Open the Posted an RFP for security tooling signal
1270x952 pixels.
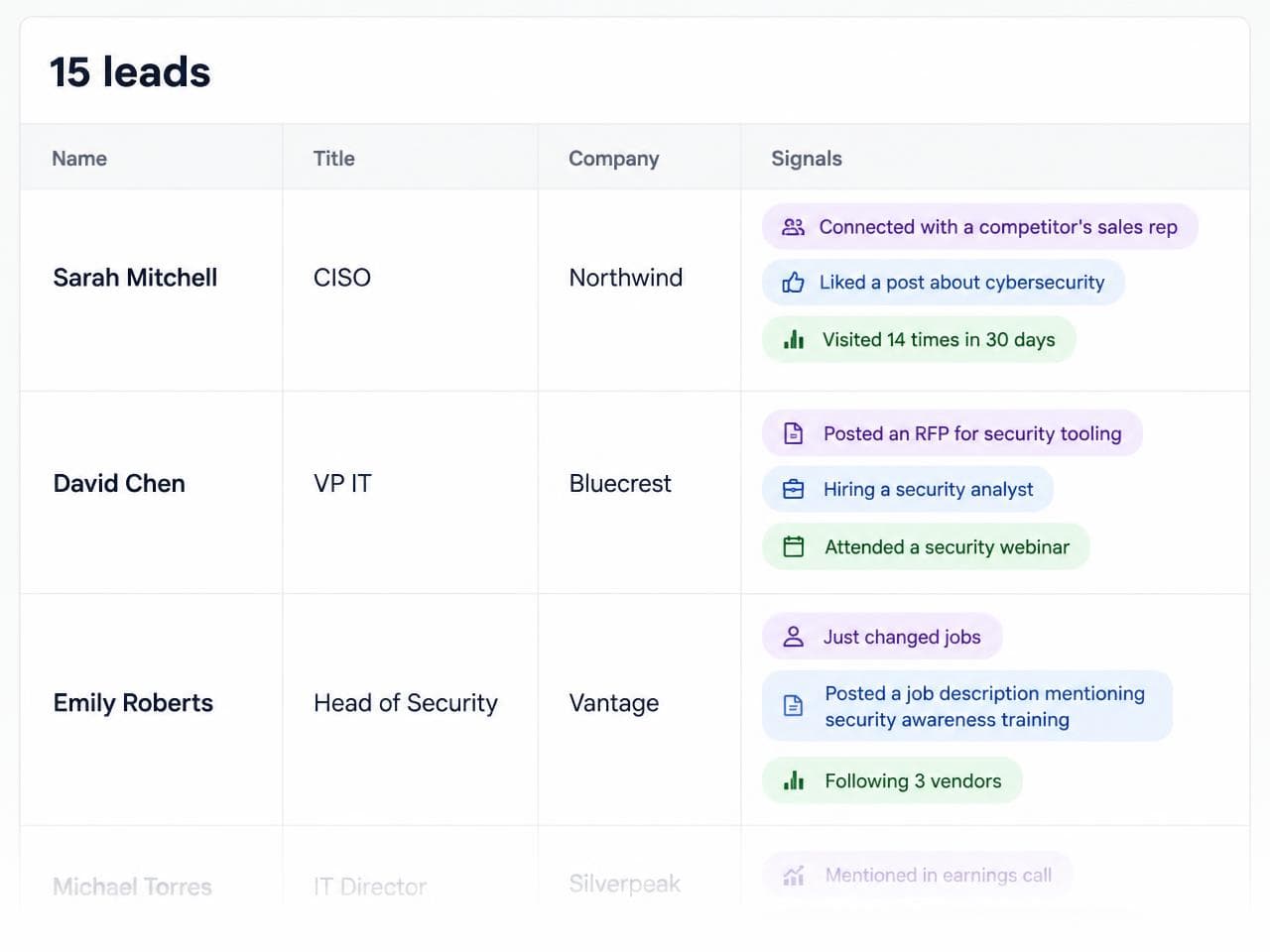click(952, 433)
